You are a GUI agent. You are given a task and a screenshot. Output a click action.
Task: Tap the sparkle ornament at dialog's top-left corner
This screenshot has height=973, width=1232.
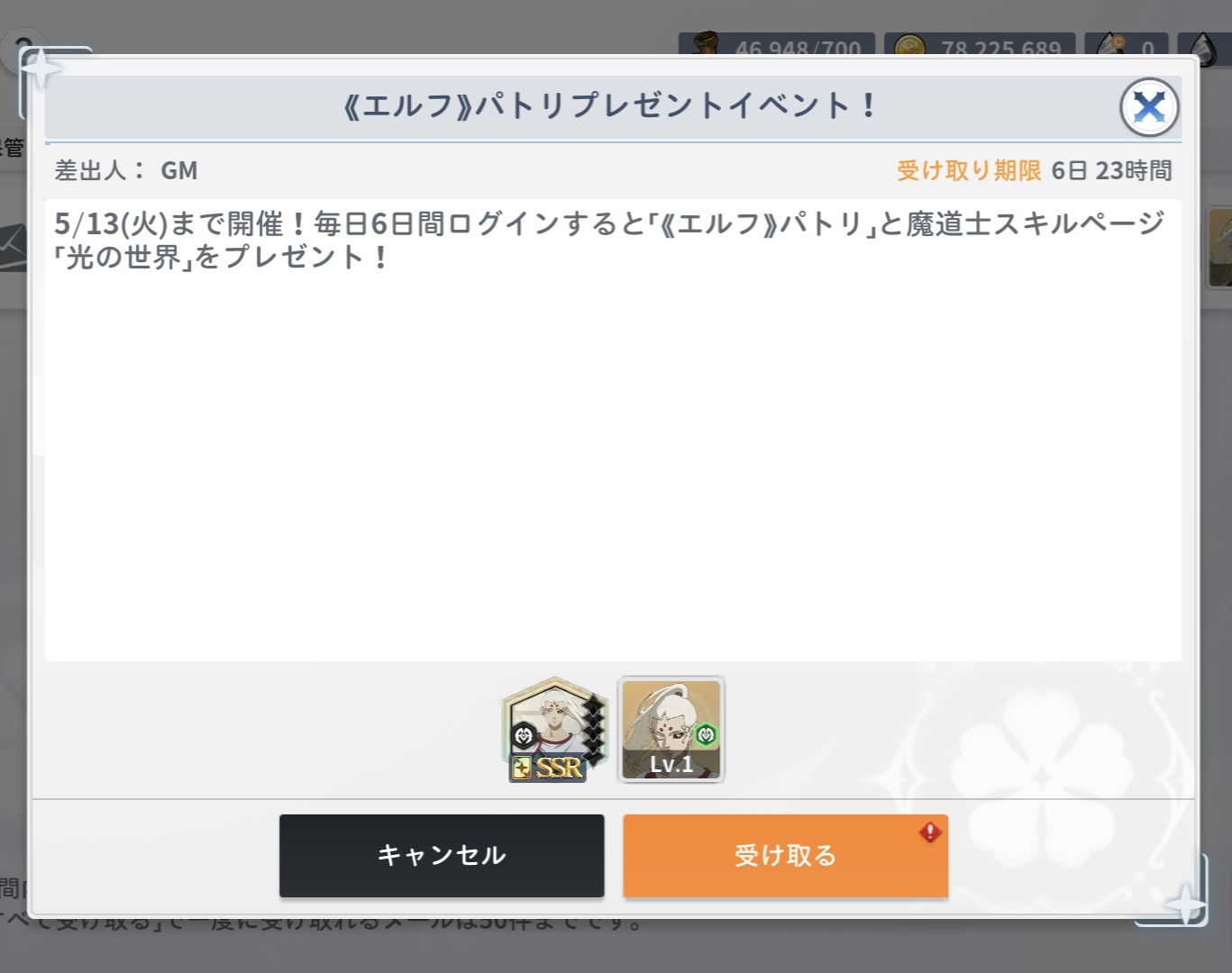point(41,68)
